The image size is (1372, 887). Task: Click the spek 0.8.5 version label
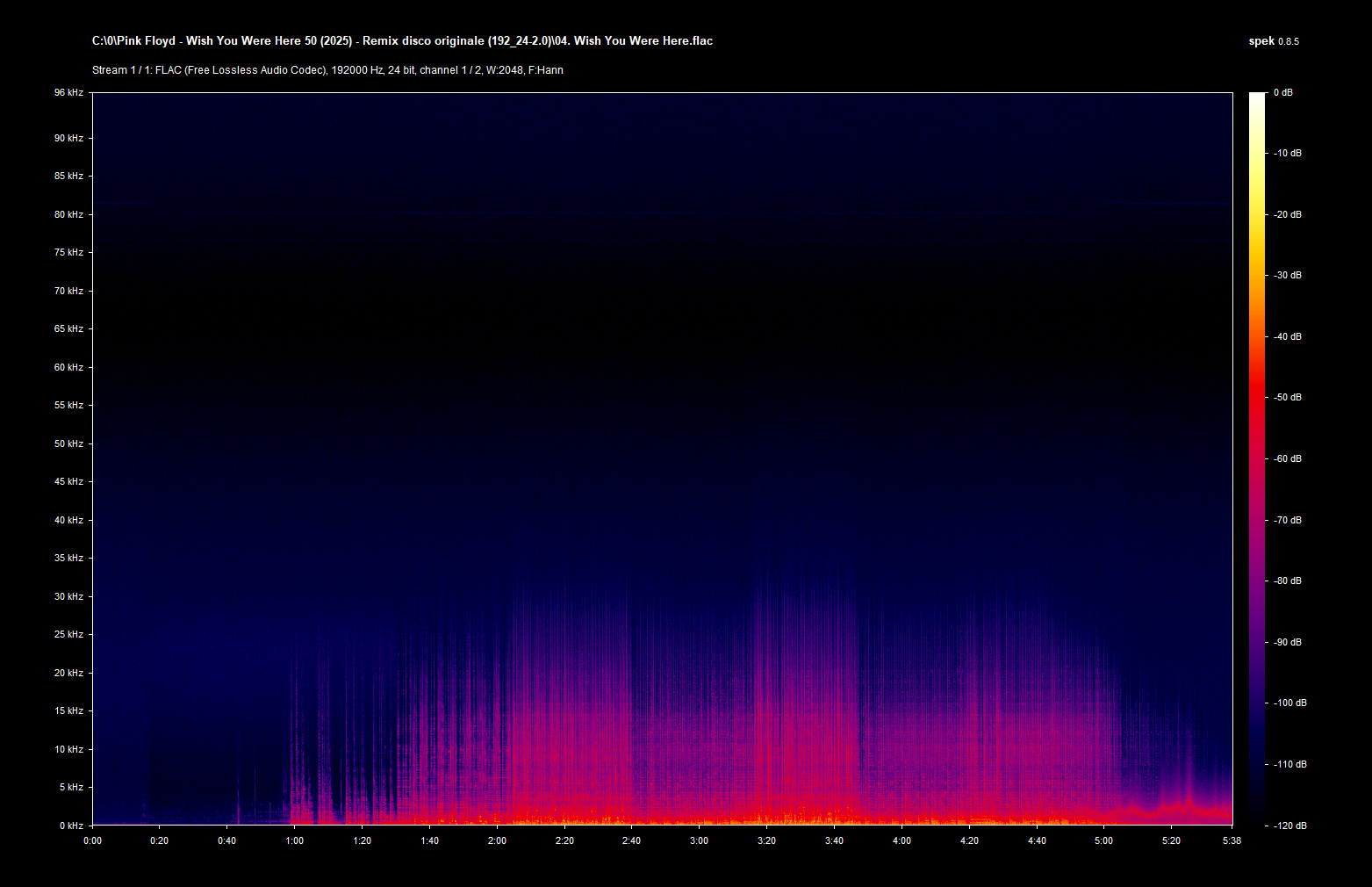[1273, 41]
